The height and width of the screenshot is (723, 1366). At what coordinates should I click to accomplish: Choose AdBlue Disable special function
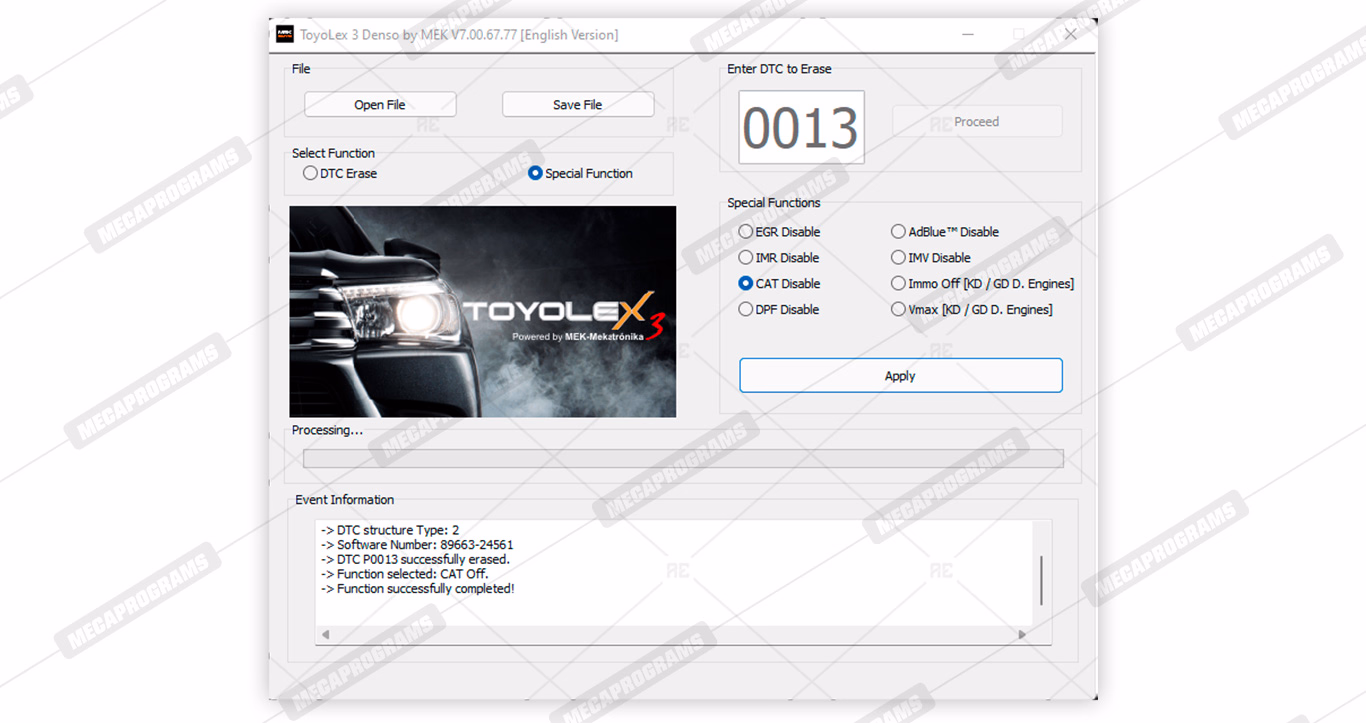click(945, 232)
